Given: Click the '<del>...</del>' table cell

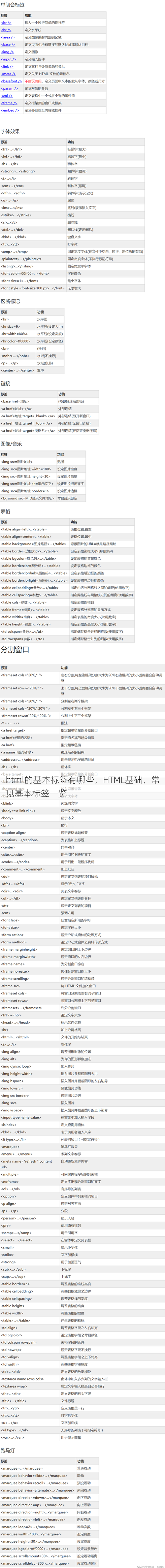Looking at the screenshot, I should [33, 229].
